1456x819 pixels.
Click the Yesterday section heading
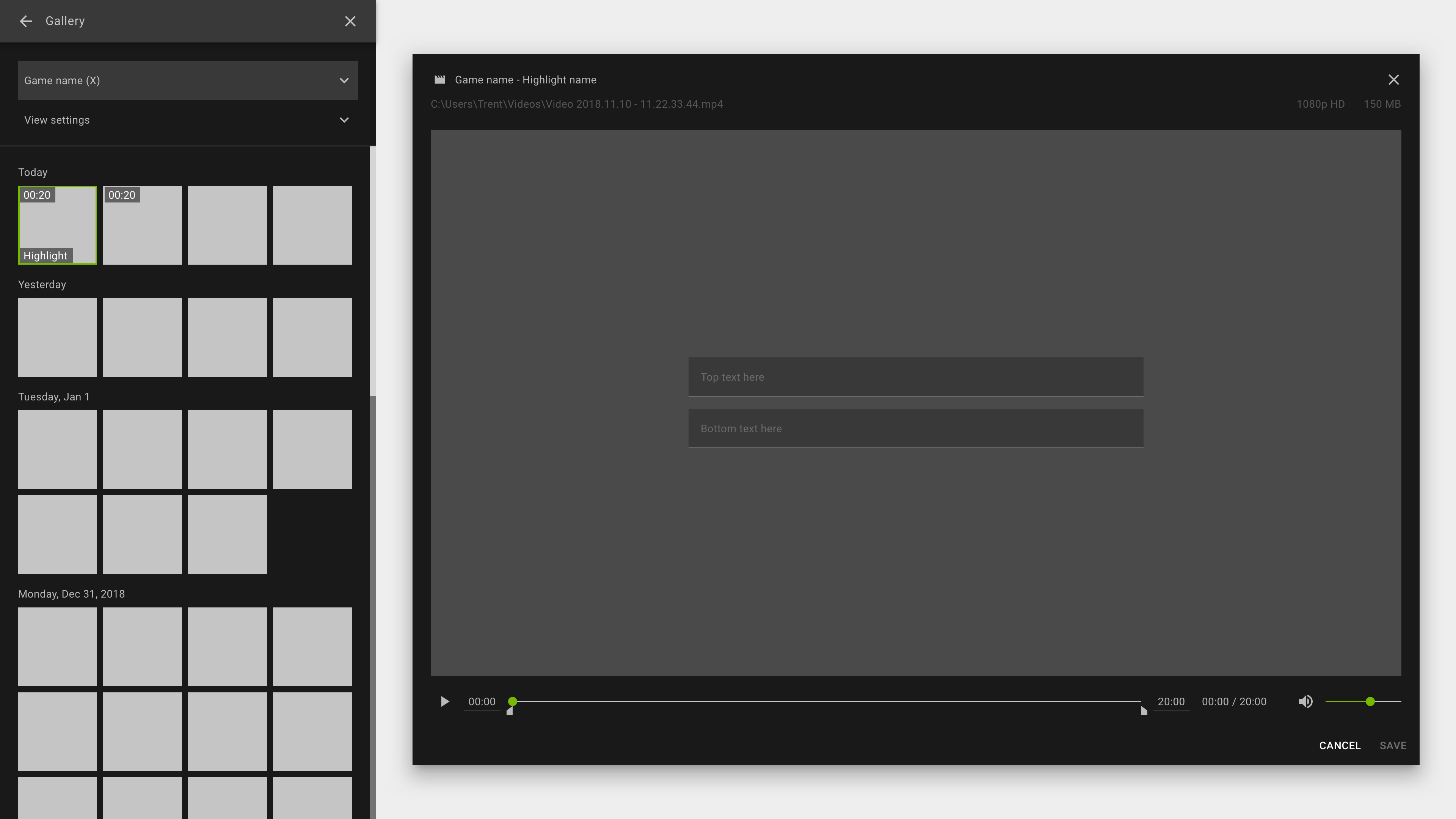42,284
